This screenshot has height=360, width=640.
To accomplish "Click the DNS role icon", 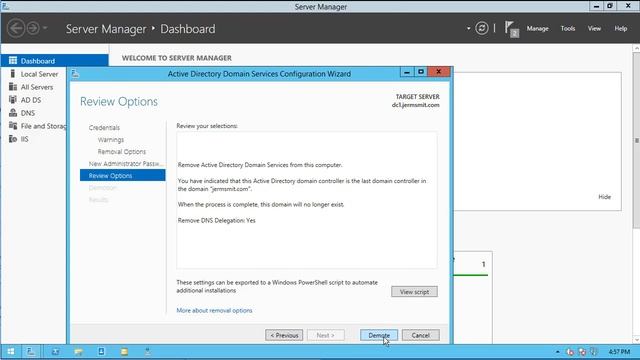I will pyautogui.click(x=13, y=113).
